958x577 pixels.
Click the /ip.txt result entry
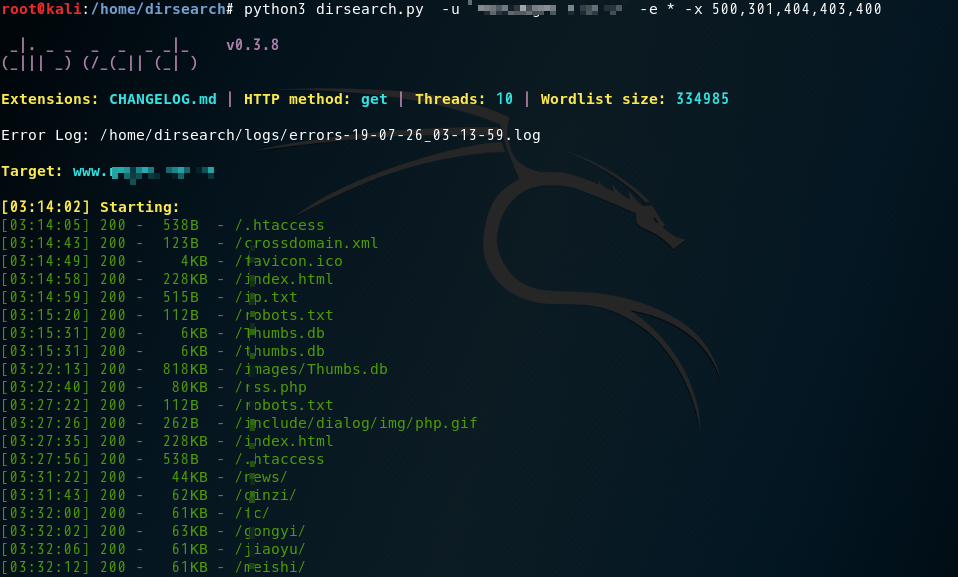point(266,297)
